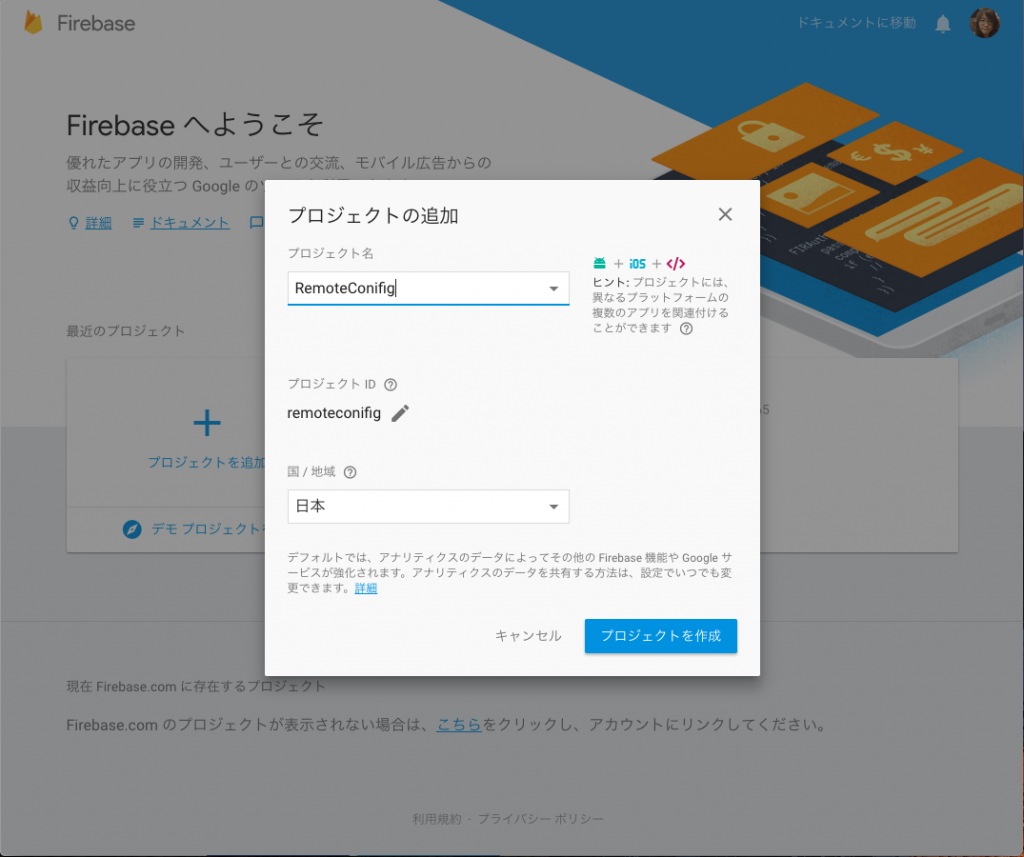Open 利用規約 in the footer
Image resolution: width=1024 pixels, height=857 pixels.
[x=436, y=818]
